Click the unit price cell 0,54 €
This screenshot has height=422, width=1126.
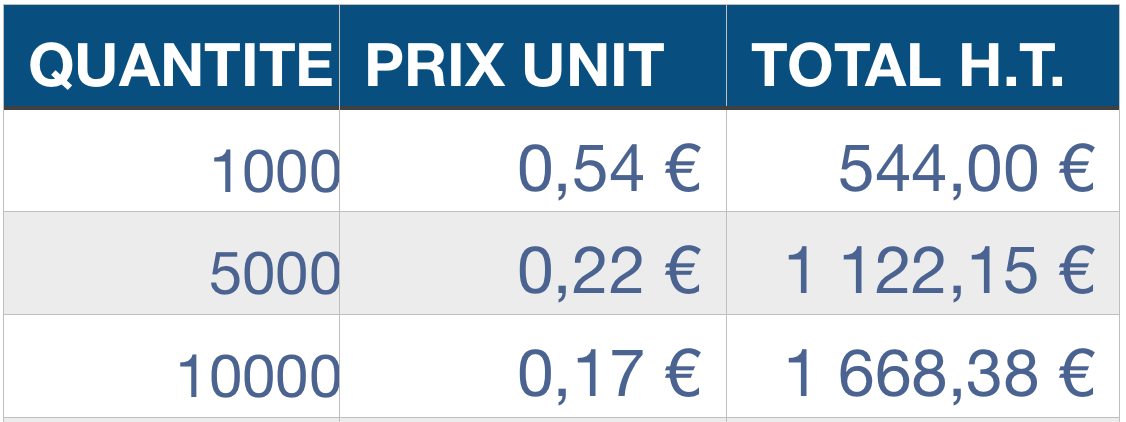pos(609,169)
